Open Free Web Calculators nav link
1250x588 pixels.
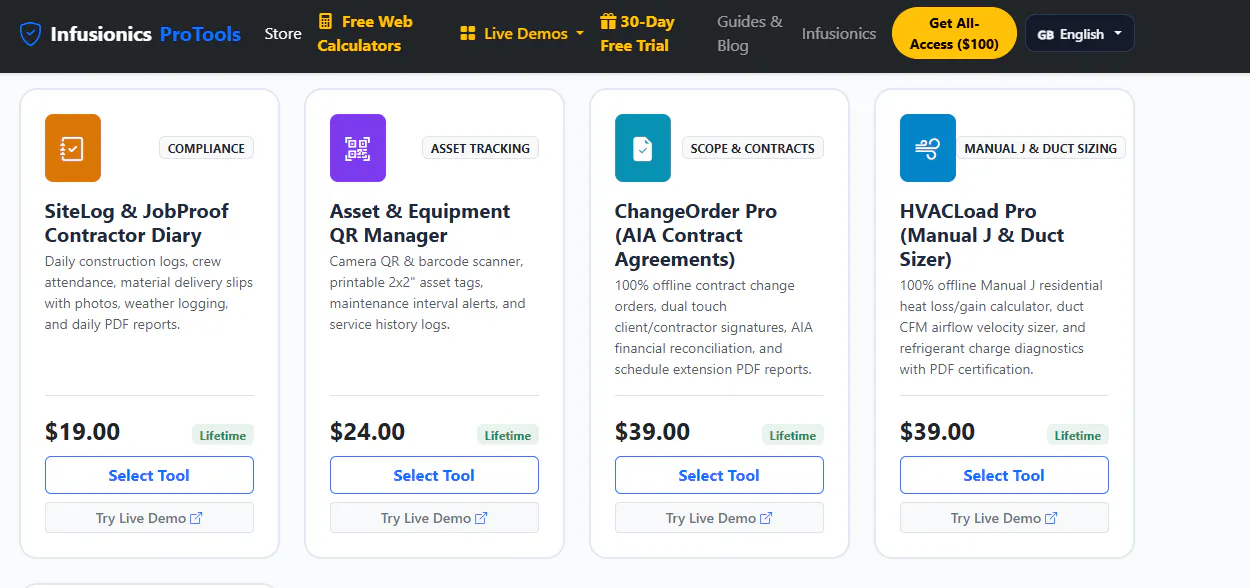point(365,34)
